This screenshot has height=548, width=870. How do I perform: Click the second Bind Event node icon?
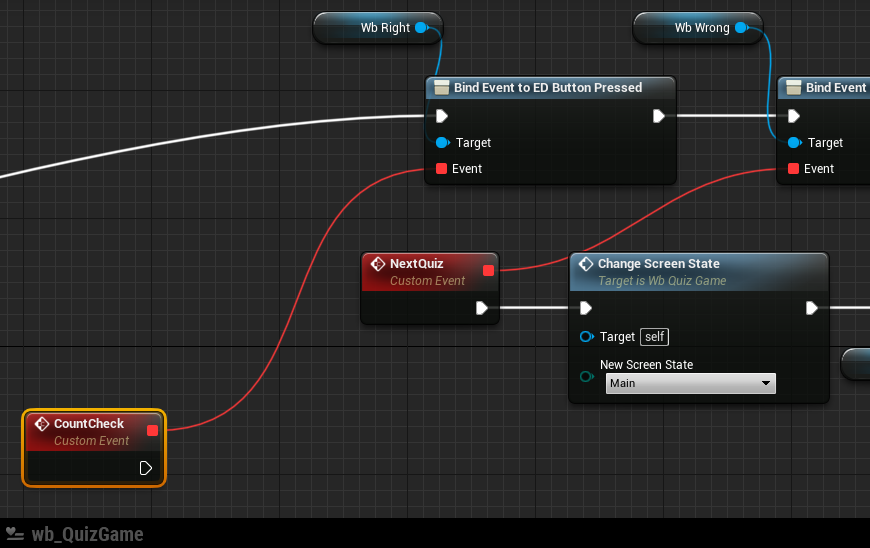point(794,88)
